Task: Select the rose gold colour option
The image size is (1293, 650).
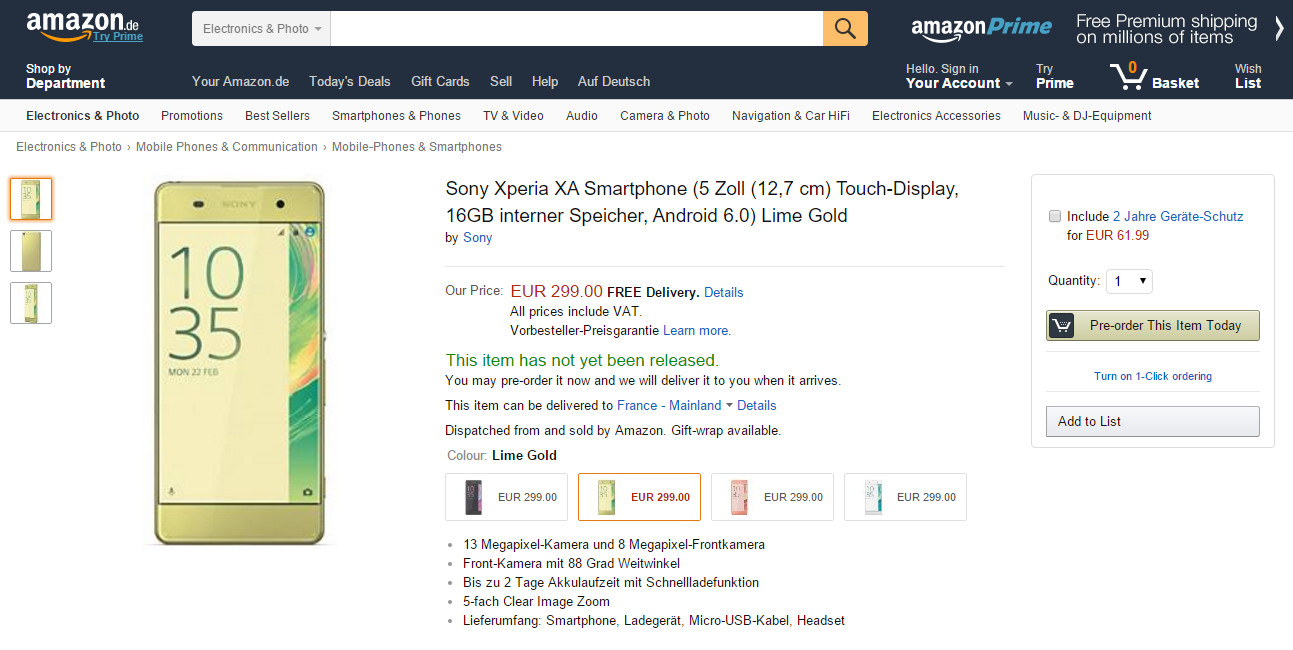Action: point(772,497)
